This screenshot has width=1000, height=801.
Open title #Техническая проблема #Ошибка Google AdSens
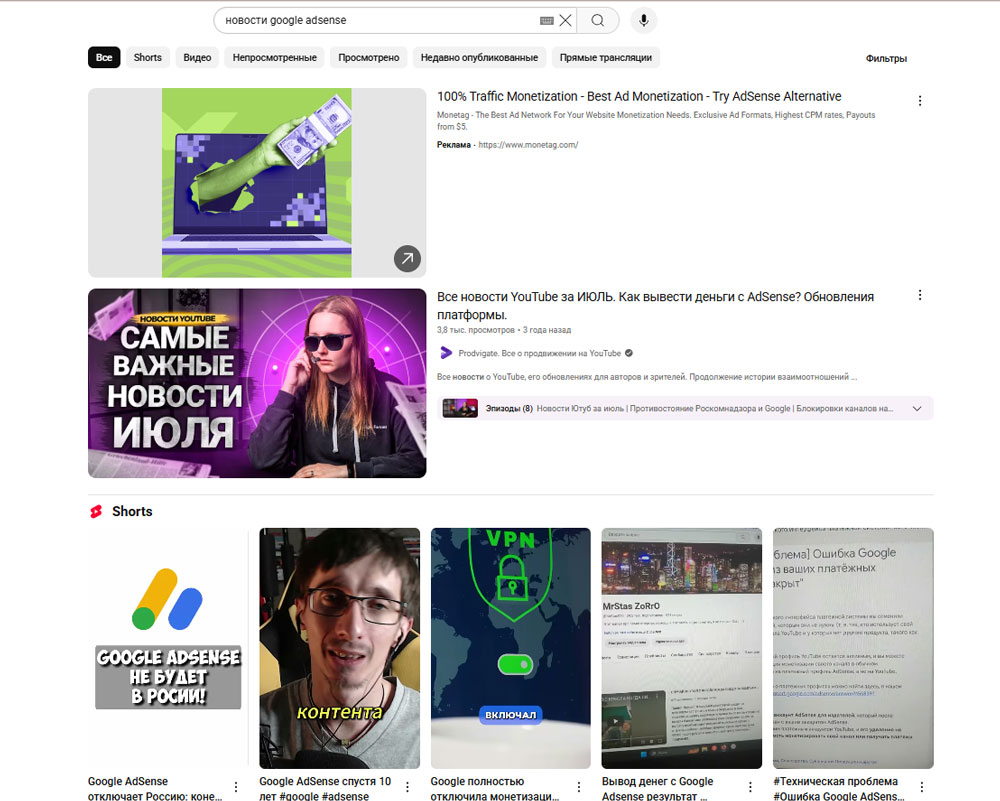click(839, 789)
